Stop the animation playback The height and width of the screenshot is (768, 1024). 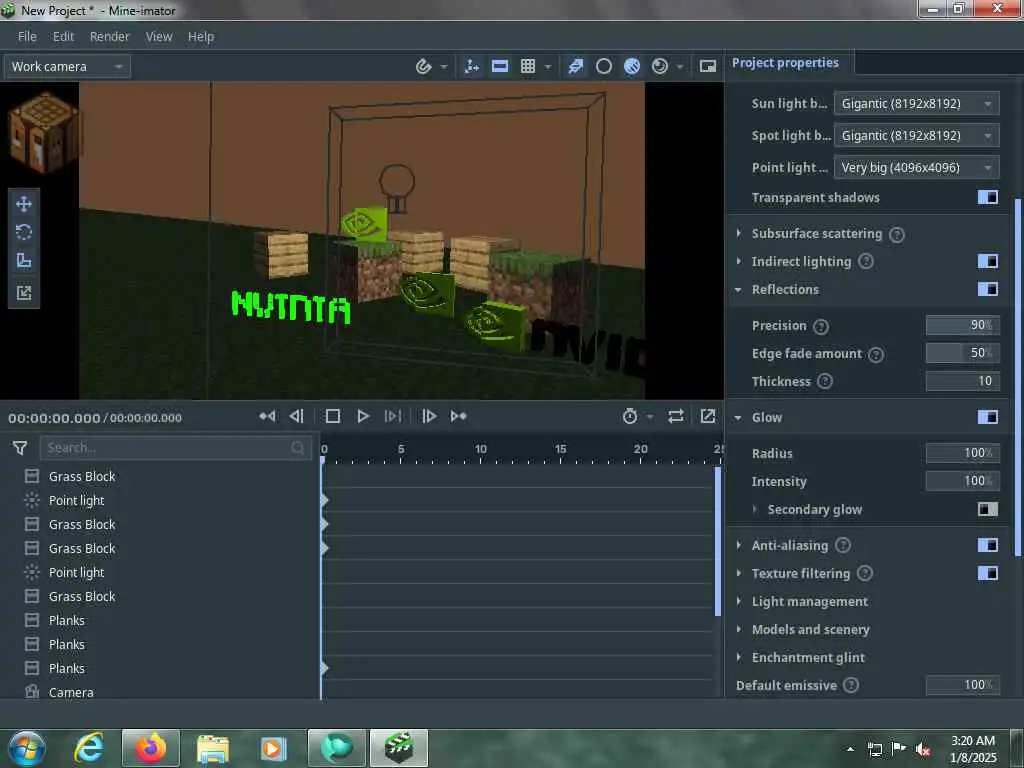click(332, 416)
